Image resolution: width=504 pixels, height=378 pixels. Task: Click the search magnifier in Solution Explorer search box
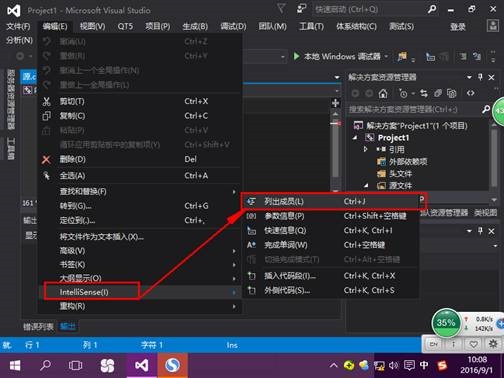[486, 109]
